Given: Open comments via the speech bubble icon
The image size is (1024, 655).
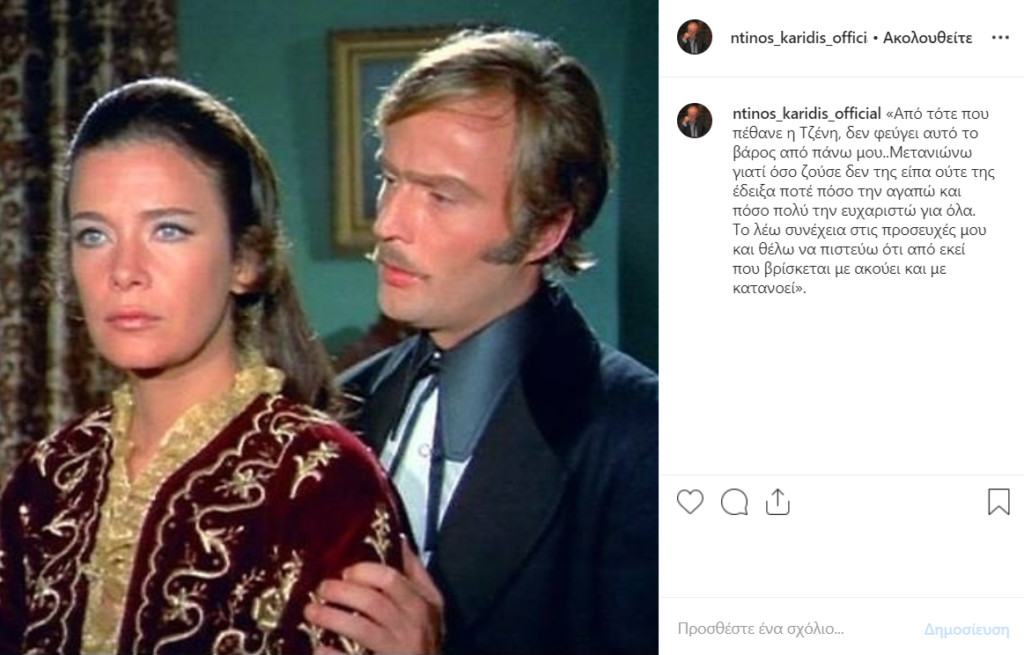Looking at the screenshot, I should (734, 502).
